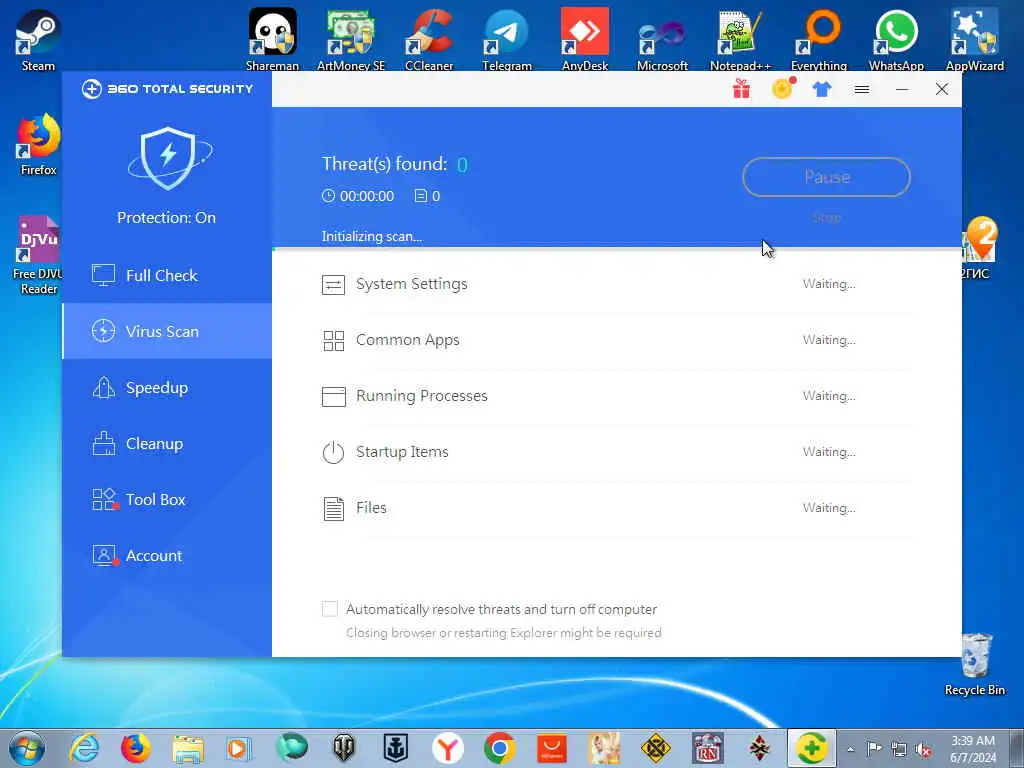The height and width of the screenshot is (768, 1024).
Task: Click the Threat(s) found count
Action: tap(462, 165)
